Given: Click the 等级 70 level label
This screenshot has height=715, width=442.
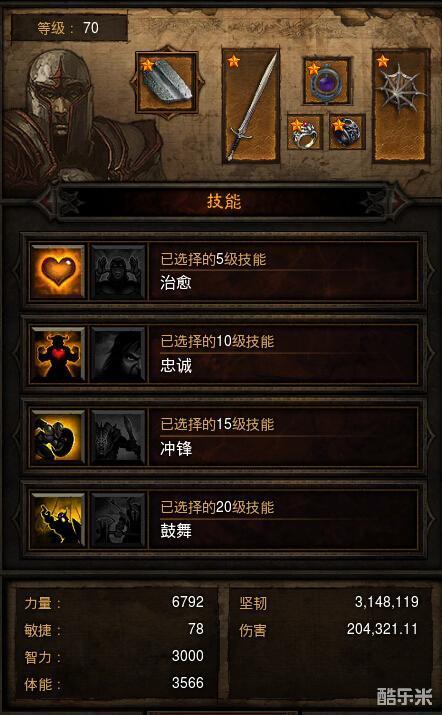Looking at the screenshot, I should click(69, 28).
